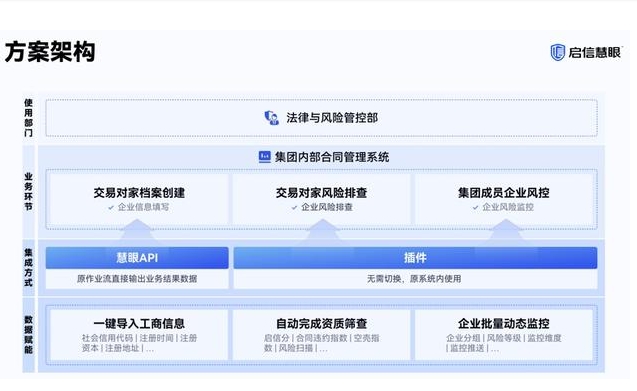Image resolution: width=637 pixels, height=391 pixels.
Task: Select 自动完成资质筛查 heading
Action: (x=321, y=324)
